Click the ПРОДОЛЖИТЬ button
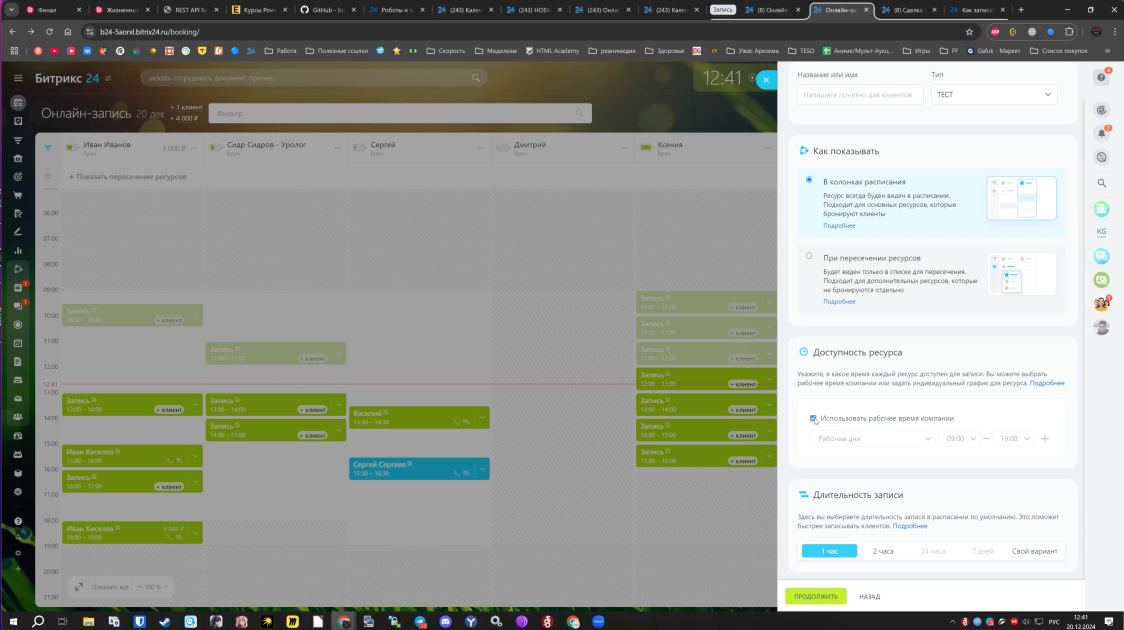The height and width of the screenshot is (630, 1124). coord(816,596)
